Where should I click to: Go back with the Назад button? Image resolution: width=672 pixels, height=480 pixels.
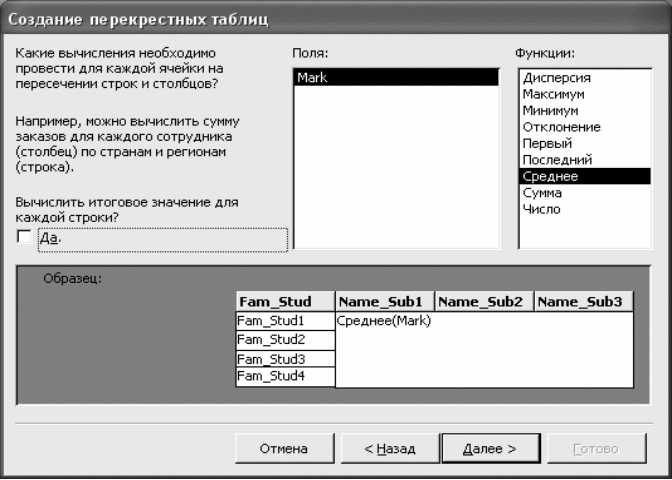point(390,448)
